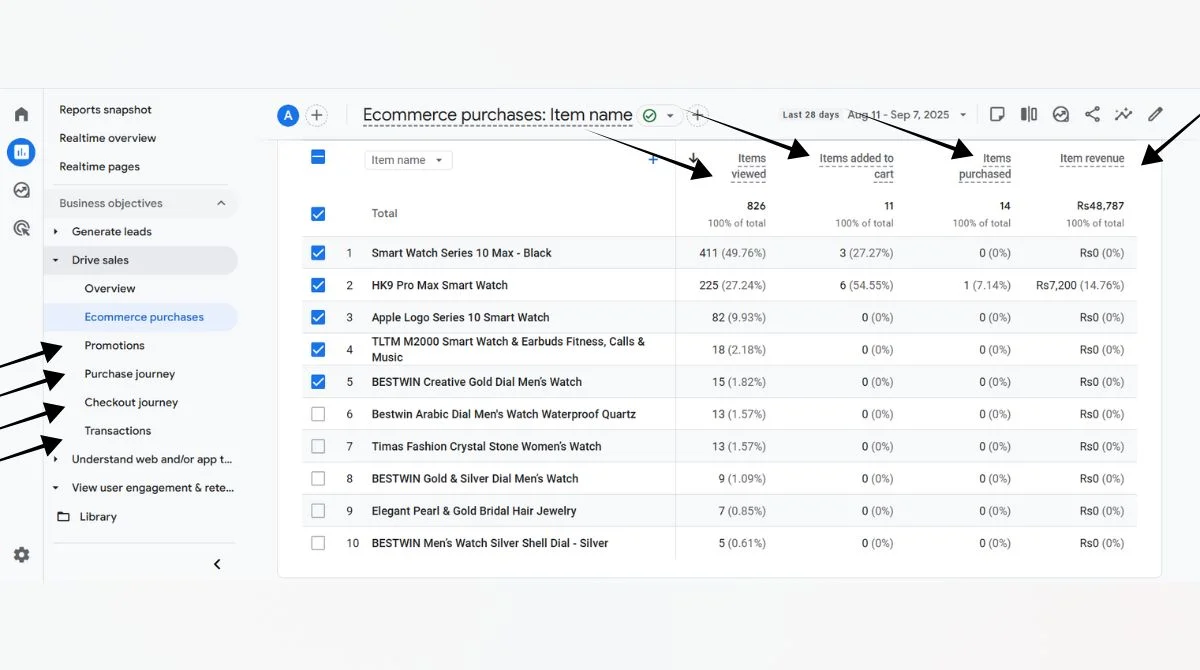
Task: Collapse the sidebar navigation panel
Action: [x=217, y=564]
